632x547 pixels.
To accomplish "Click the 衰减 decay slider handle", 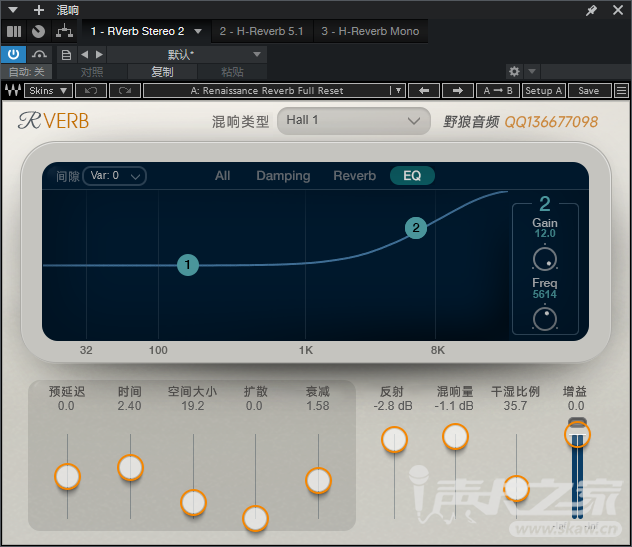I will 318,480.
